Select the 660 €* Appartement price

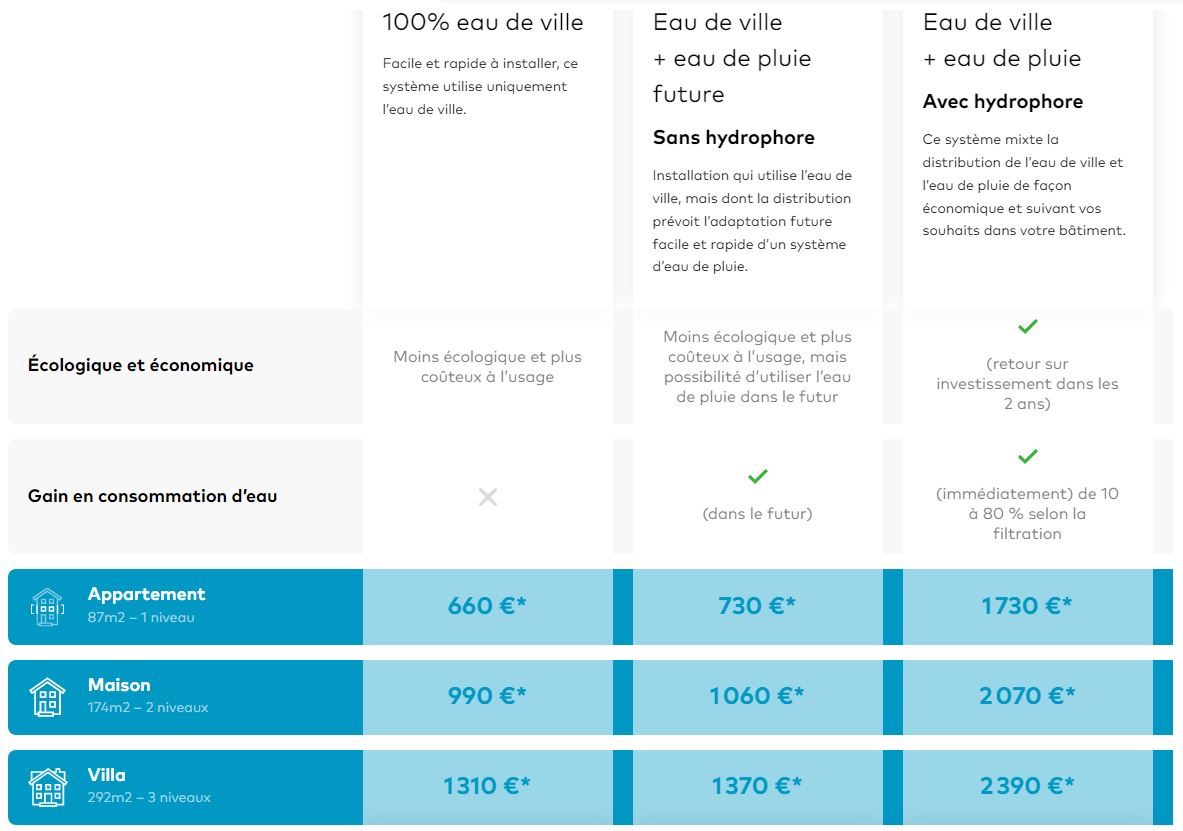488,606
